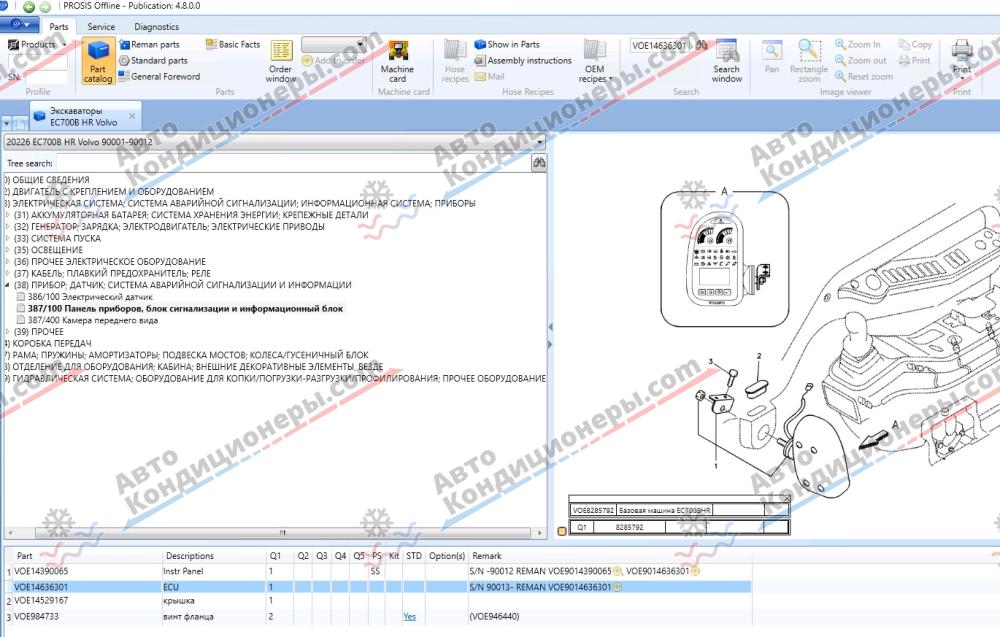Expand group (35) ОСВЕЩЕНИЕ
1000x637 pixels.
pyautogui.click(x=8, y=250)
